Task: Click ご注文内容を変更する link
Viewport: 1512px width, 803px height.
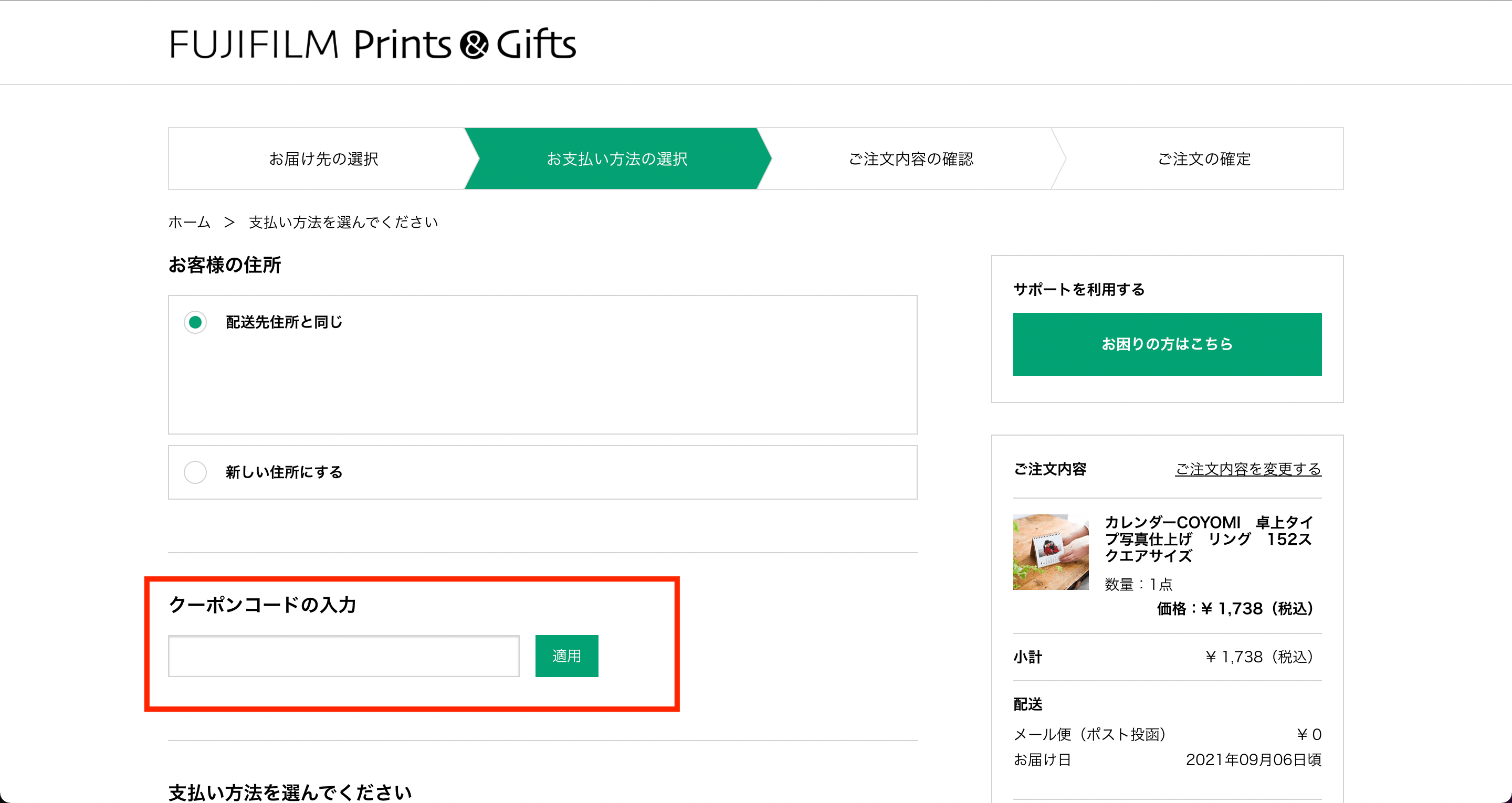Action: point(1248,469)
